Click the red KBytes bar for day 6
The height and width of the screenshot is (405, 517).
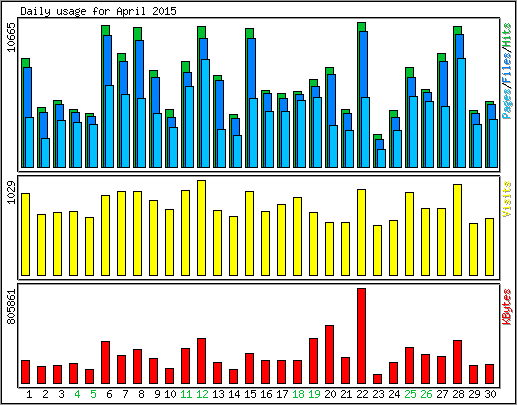105,362
